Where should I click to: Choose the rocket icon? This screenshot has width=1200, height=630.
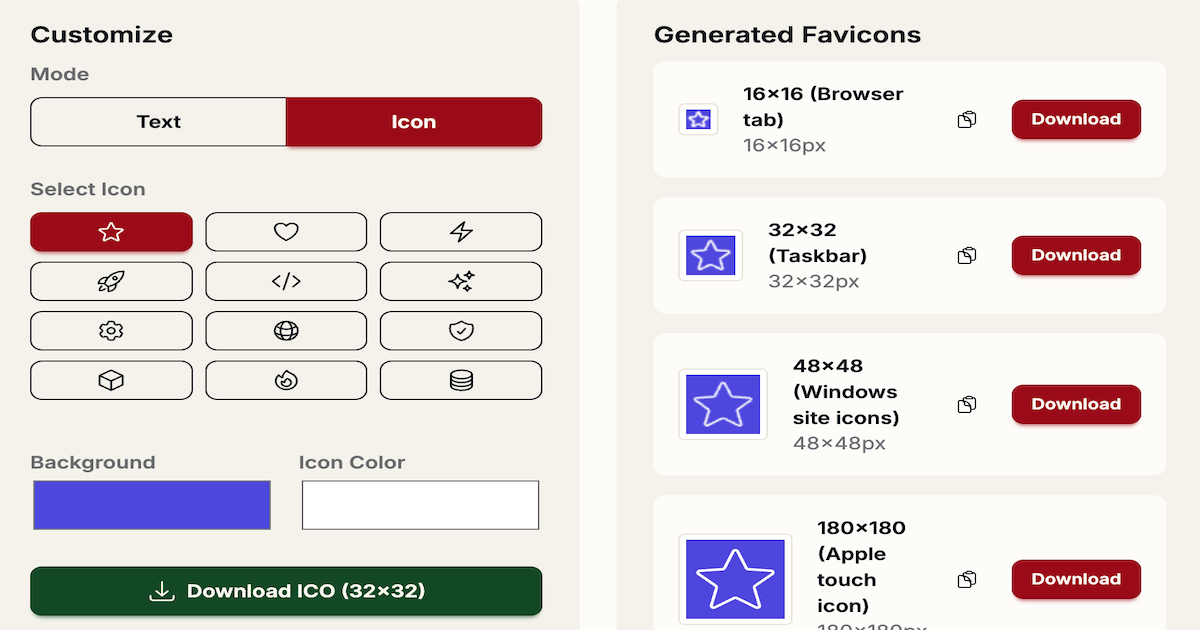pyautogui.click(x=111, y=281)
